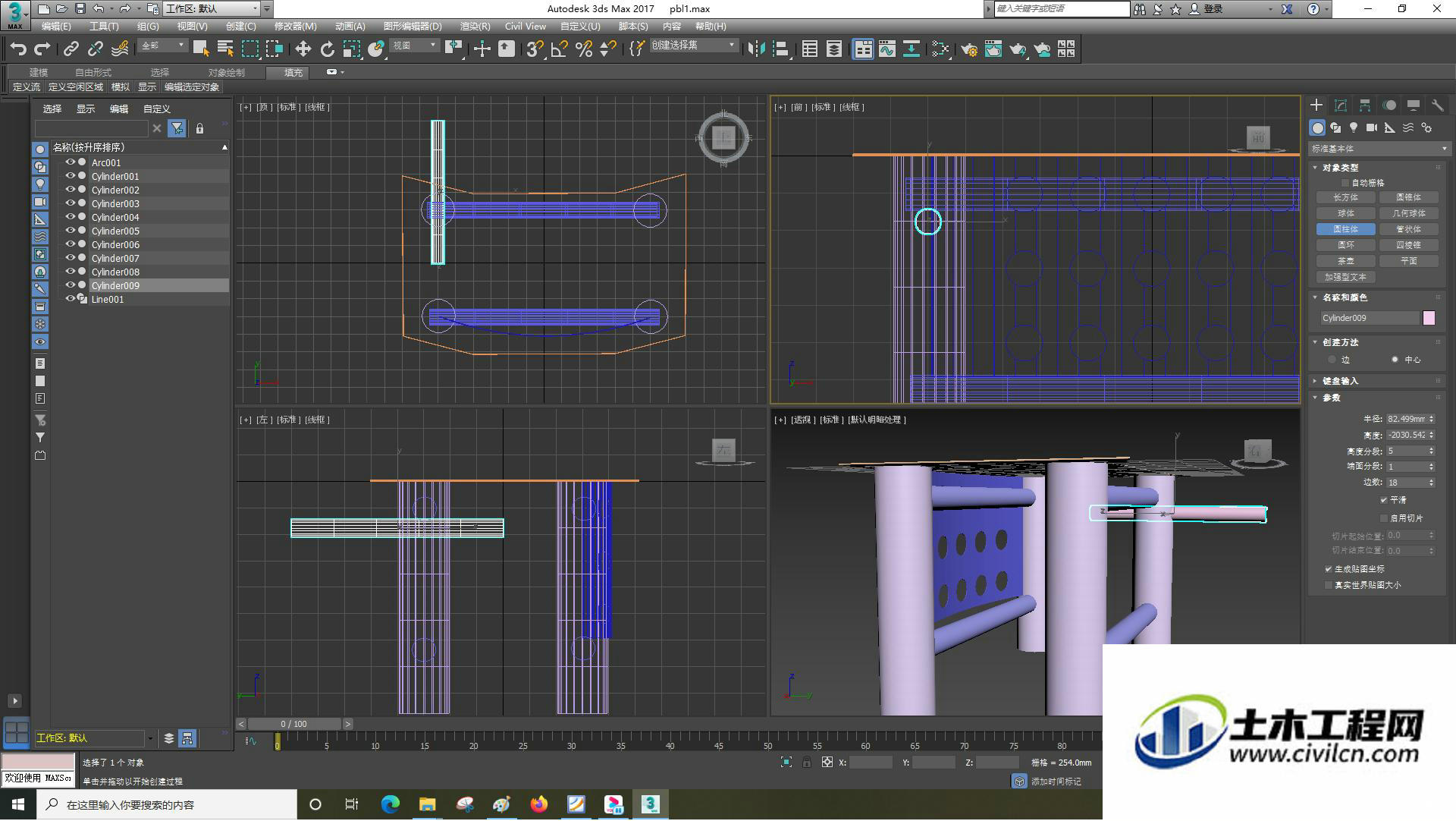Click the Undo arrow in main toolbar
This screenshot has width=1456, height=821.
[18, 49]
